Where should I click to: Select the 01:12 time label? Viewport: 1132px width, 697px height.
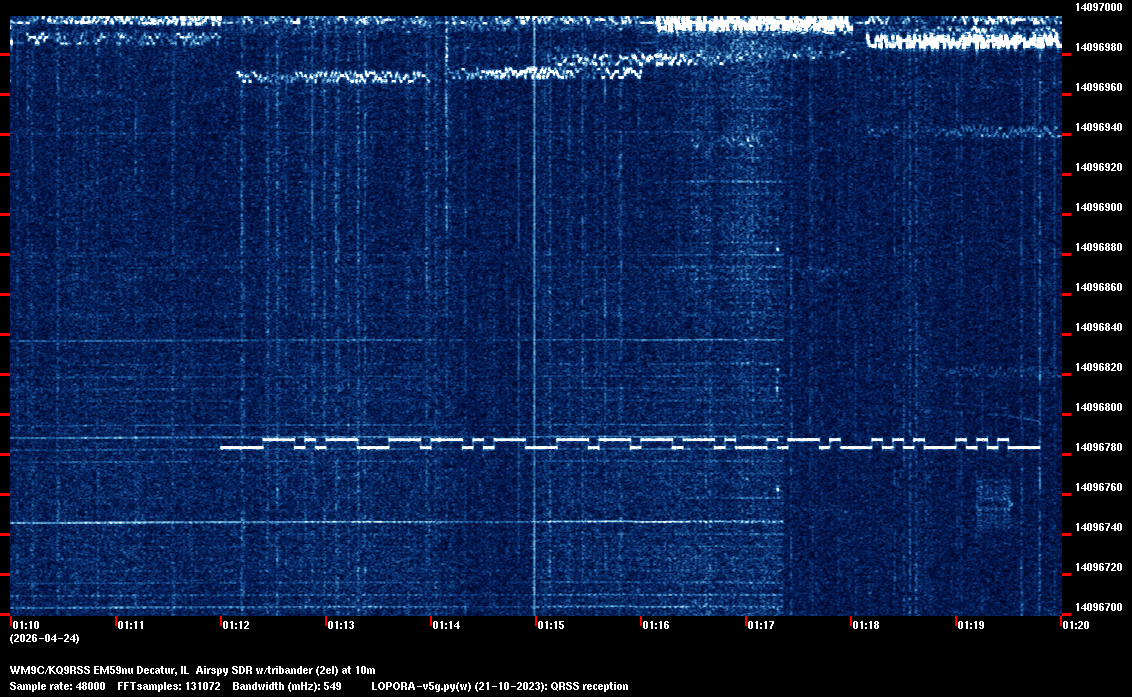(x=236, y=625)
